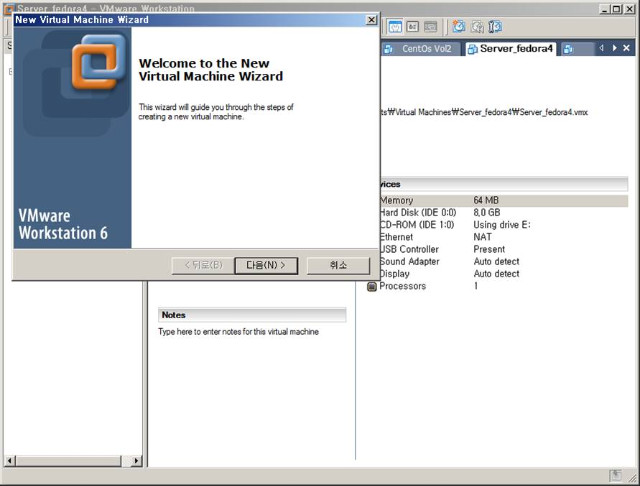Open the unlabeled third VM tab
Viewport: 640px width, 486px height.
[577, 49]
